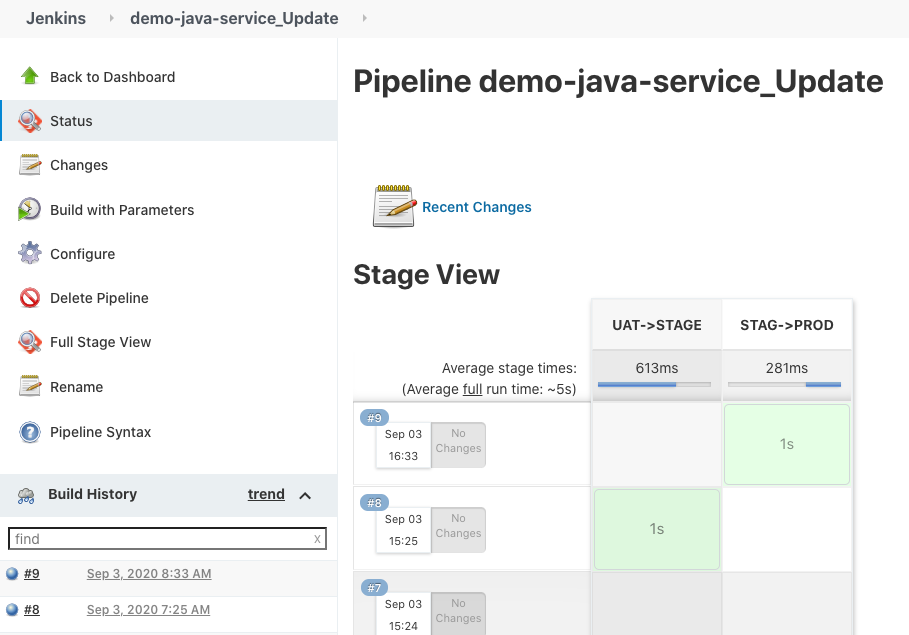909x635 pixels.
Task: Click the Full Stage View magnifier icon
Action: pyautogui.click(x=30, y=342)
